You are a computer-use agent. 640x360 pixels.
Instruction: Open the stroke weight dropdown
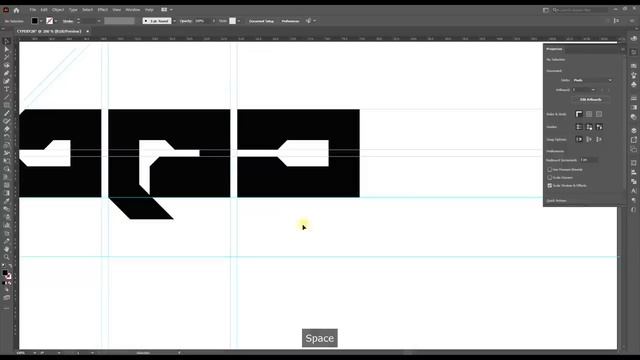pyautogui.click(x=99, y=21)
